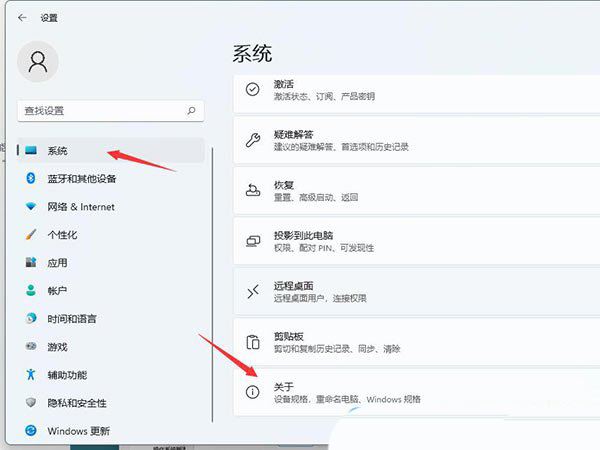The height and width of the screenshot is (450, 600).
Task: Click the search magnifier icon
Action: [191, 110]
